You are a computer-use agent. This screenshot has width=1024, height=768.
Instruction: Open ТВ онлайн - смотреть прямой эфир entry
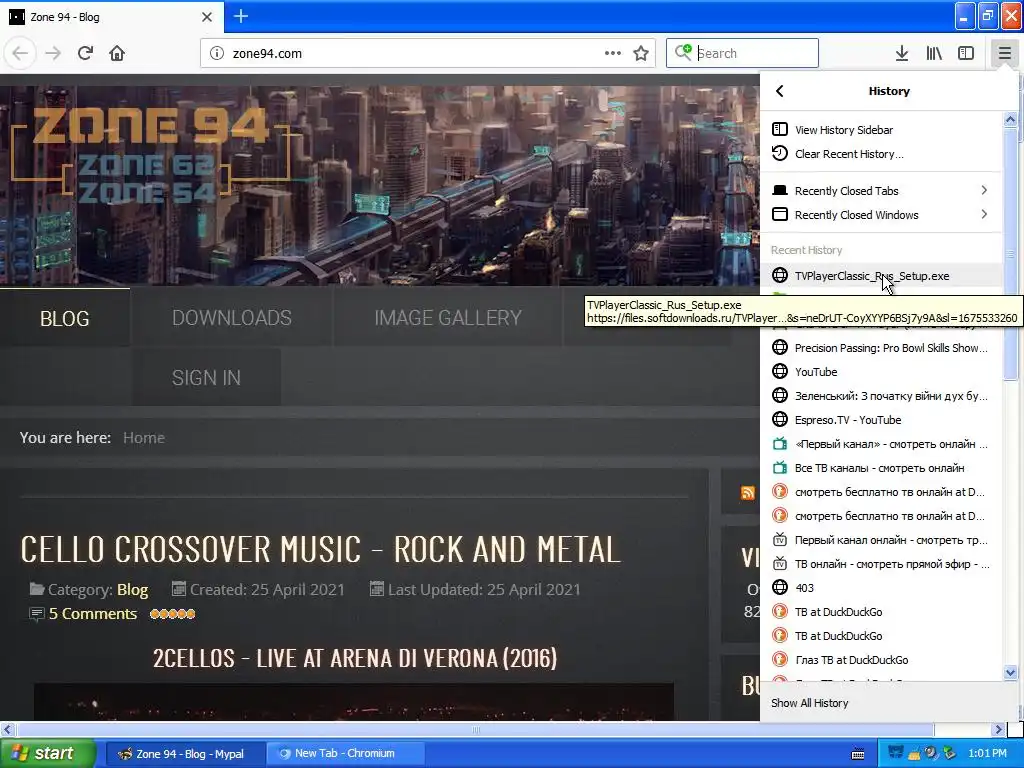point(882,564)
